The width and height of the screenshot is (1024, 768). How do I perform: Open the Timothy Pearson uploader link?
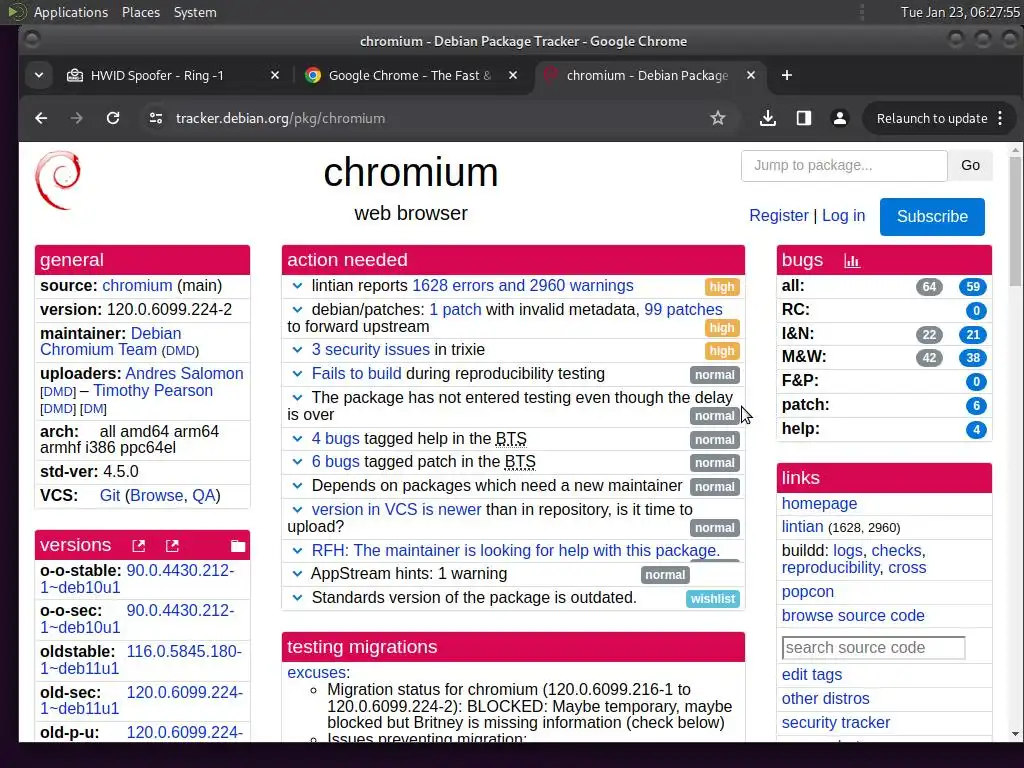pos(153,391)
